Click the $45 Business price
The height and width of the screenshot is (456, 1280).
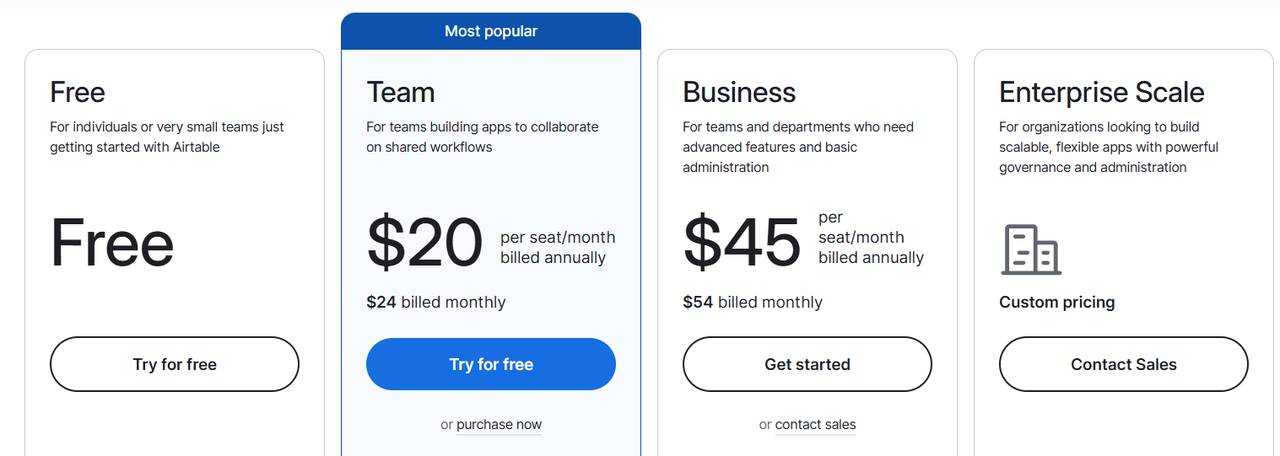pos(742,243)
